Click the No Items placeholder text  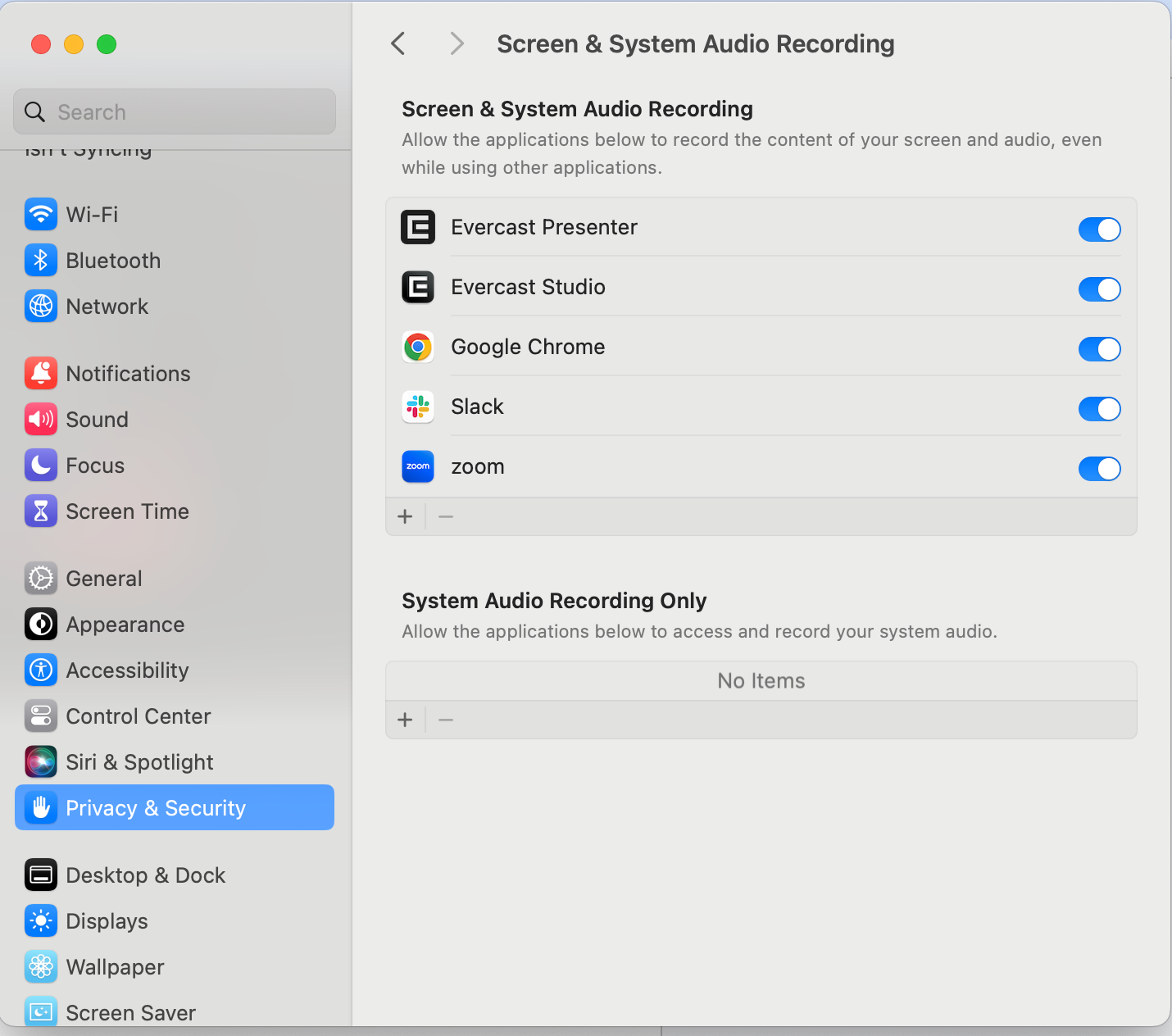point(761,681)
